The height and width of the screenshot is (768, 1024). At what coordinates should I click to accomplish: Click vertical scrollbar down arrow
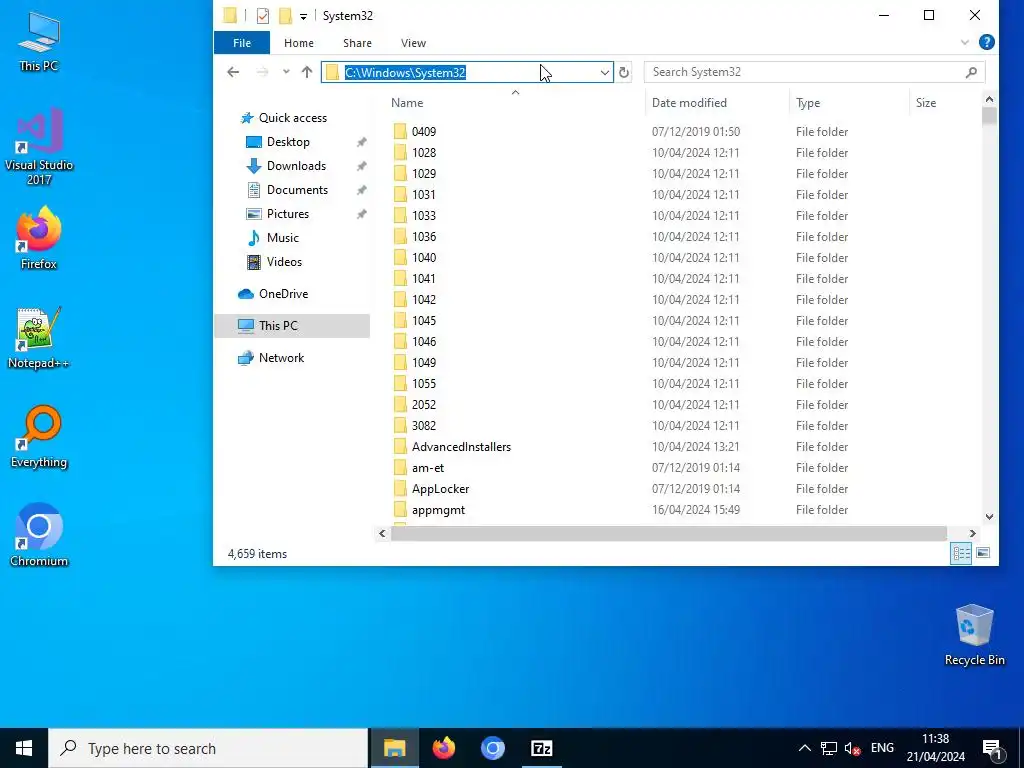pyautogui.click(x=989, y=517)
